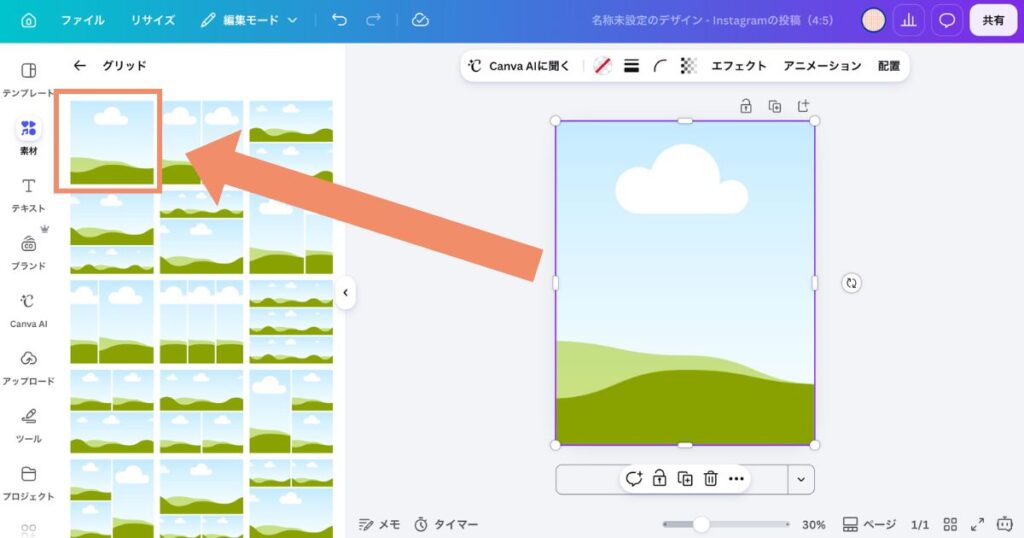Open the アップロード upload panel
This screenshot has height=538, width=1024.
(29, 367)
